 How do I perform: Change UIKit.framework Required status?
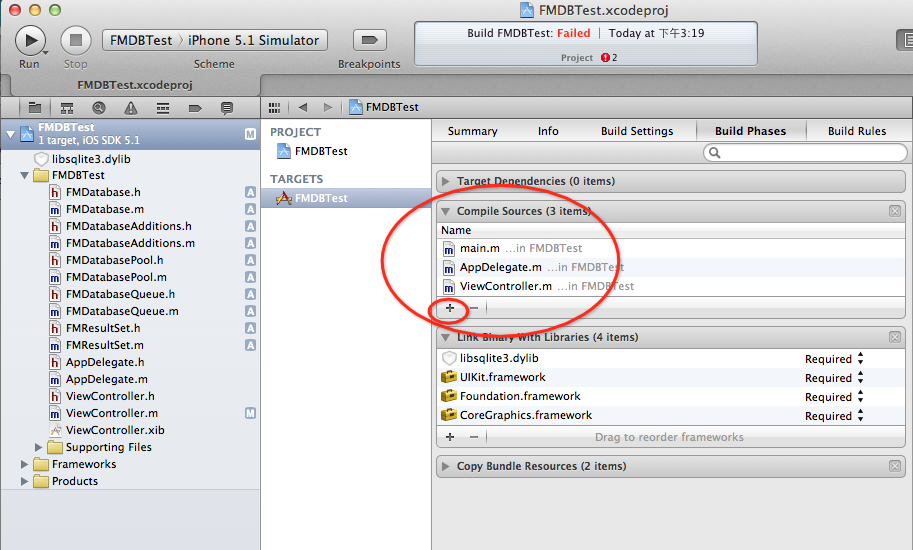[834, 378]
